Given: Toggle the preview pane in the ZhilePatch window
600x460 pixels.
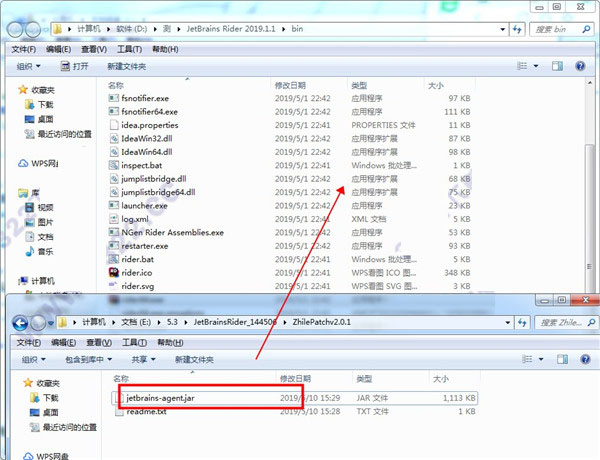Looking at the screenshot, I should (562, 359).
